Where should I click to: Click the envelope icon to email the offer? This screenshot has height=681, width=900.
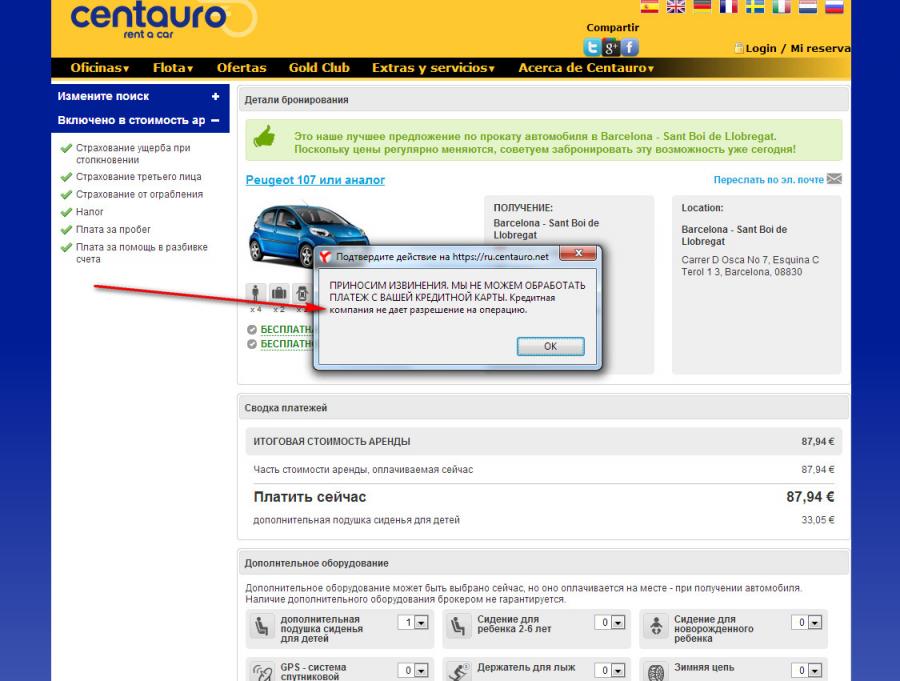[834, 179]
